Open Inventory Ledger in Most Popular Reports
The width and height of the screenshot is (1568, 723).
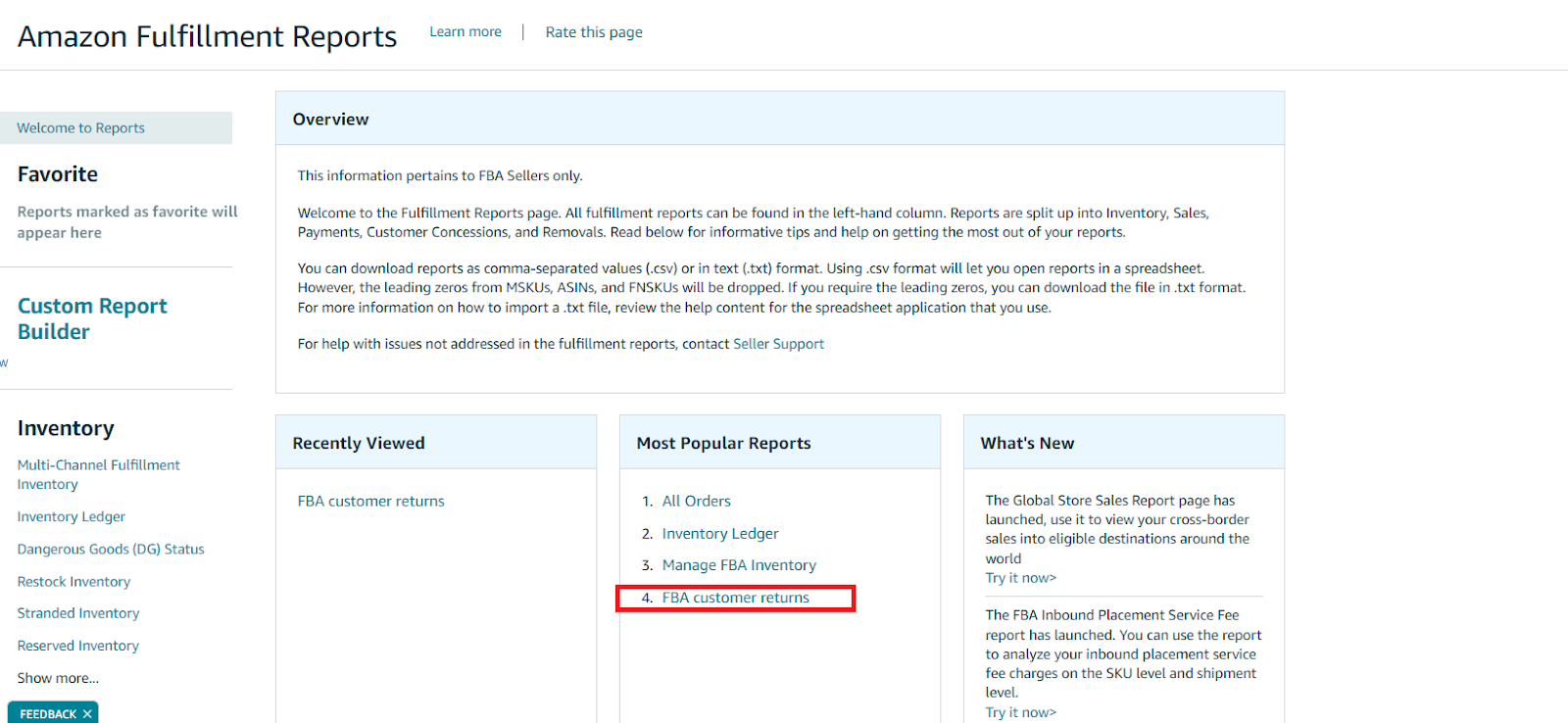720,533
